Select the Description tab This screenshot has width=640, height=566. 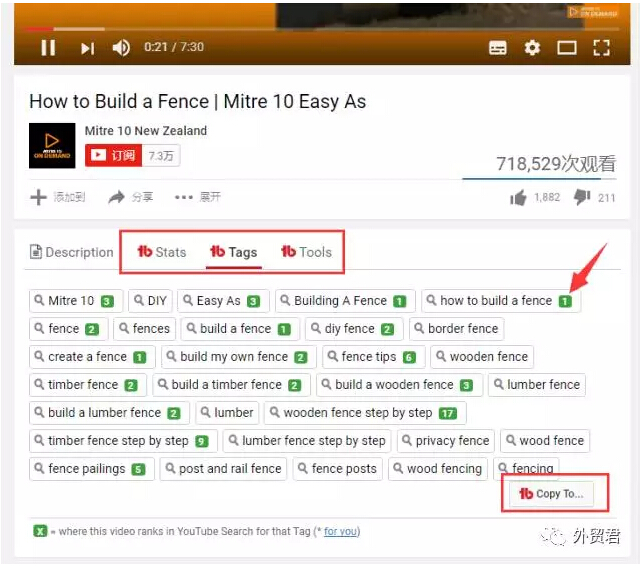pos(71,253)
